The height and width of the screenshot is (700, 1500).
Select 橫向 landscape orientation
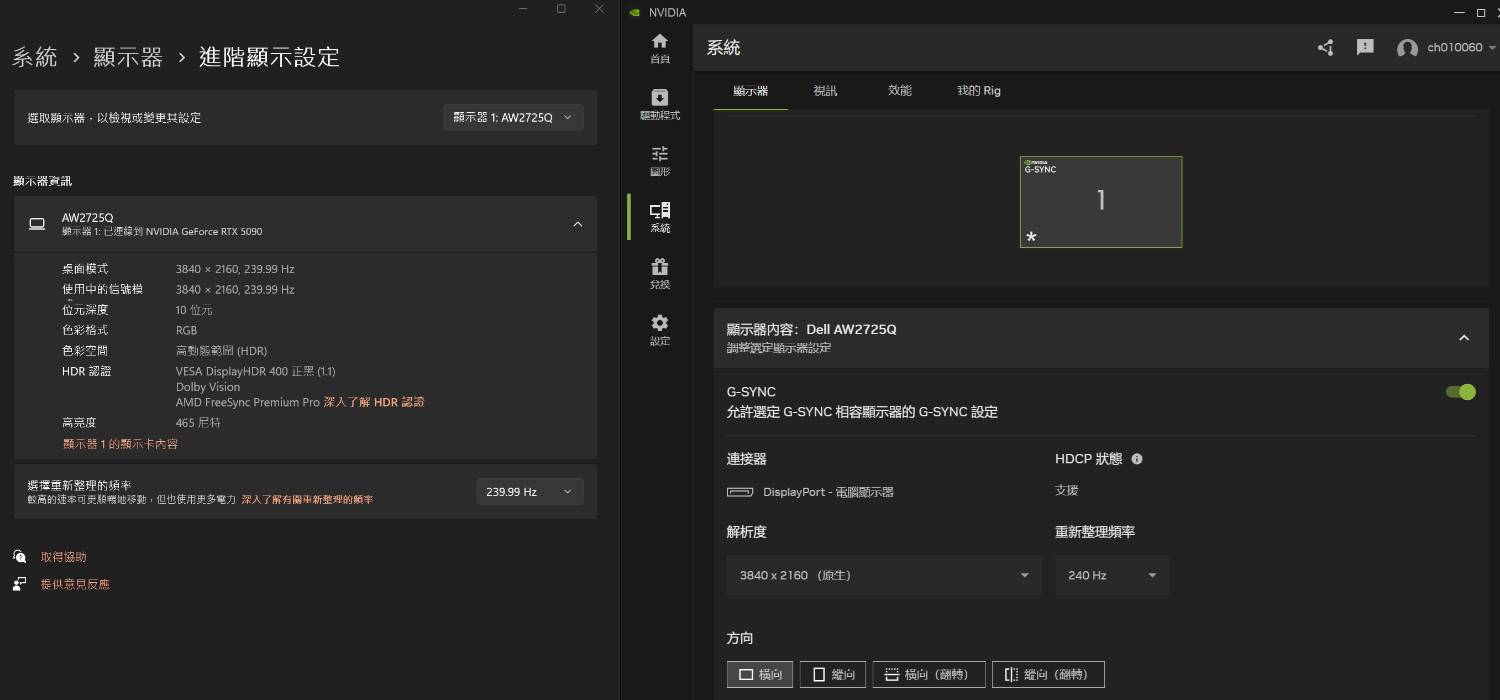(761, 675)
